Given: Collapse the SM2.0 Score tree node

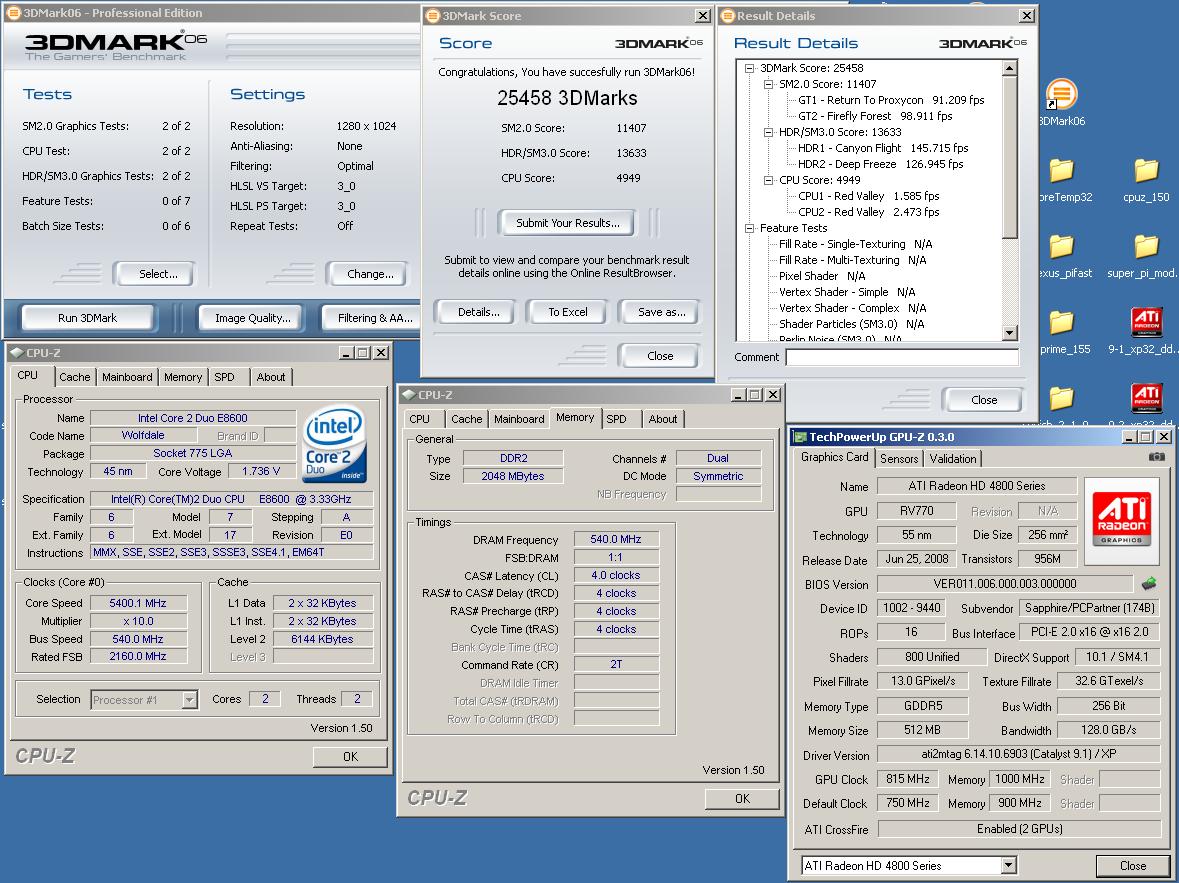Looking at the screenshot, I should click(768, 84).
